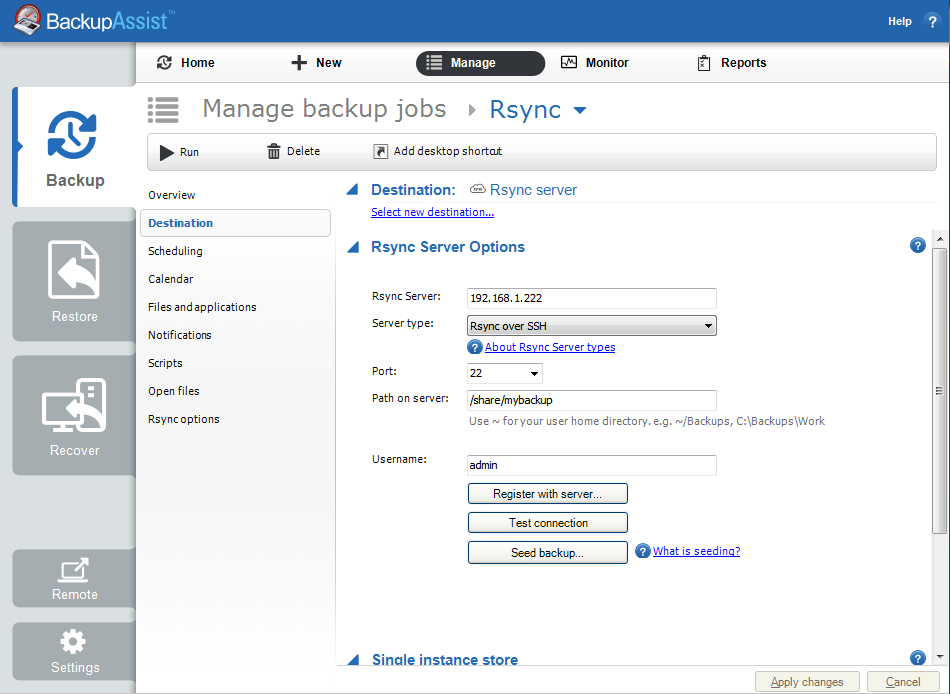Open Scheduling settings
This screenshot has height=694, width=950.
tap(175, 251)
